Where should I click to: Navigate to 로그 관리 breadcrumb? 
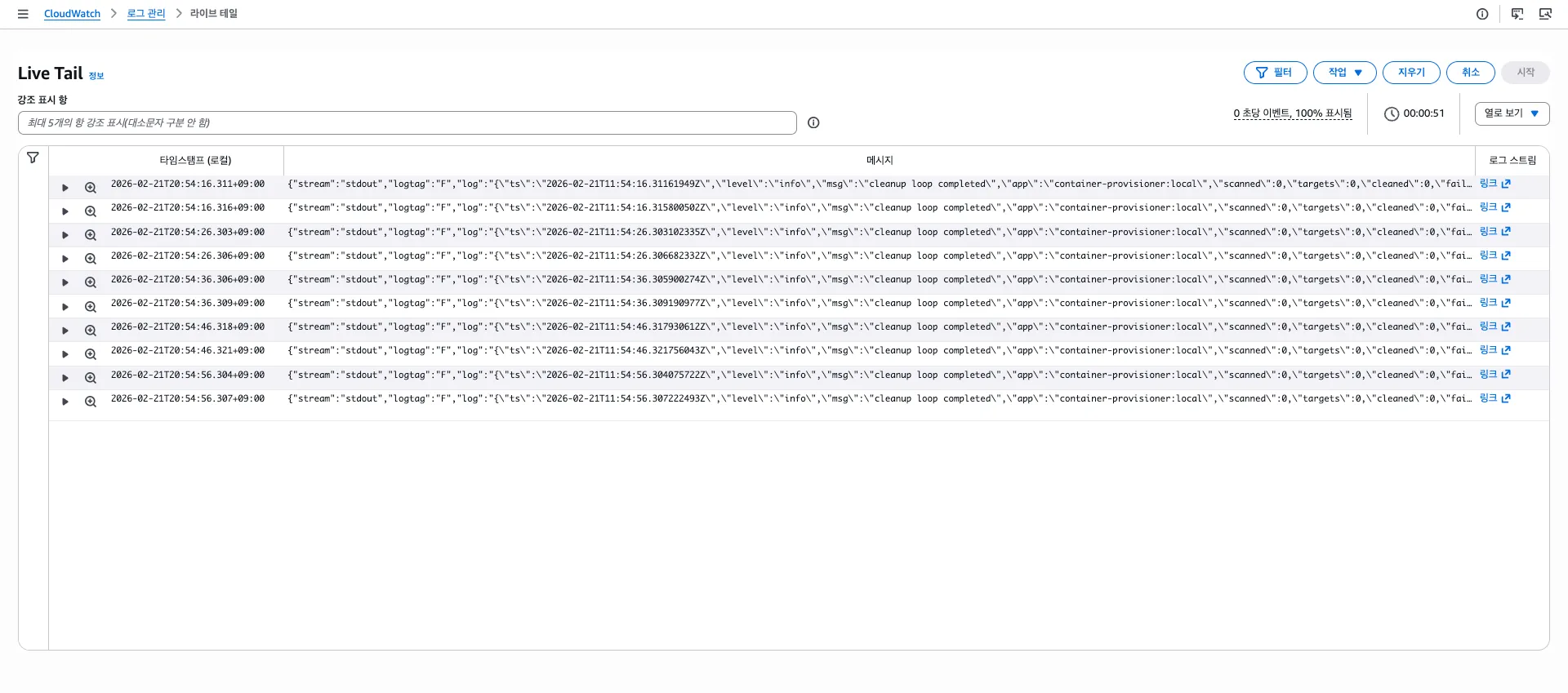146,14
